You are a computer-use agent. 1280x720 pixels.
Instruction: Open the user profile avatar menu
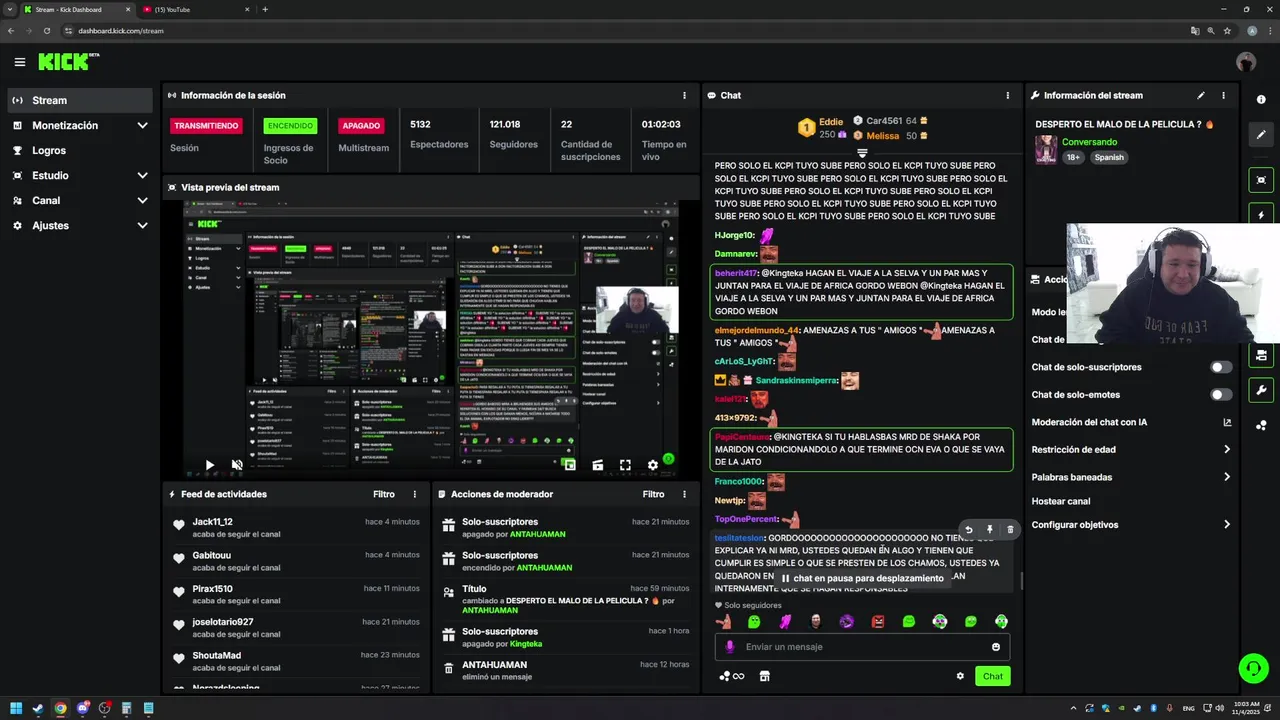1246,62
